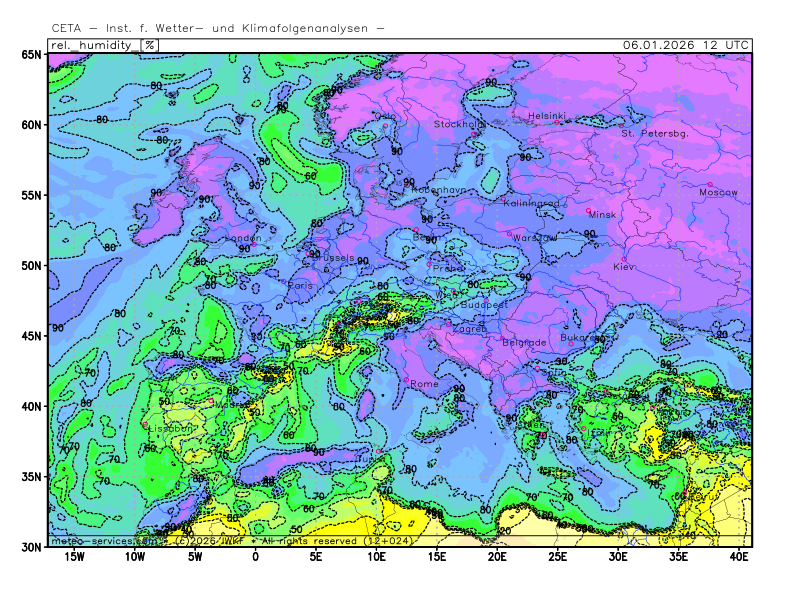Select the Kiev city label
This screenshot has width=800, height=600.
pyautogui.click(x=623, y=267)
